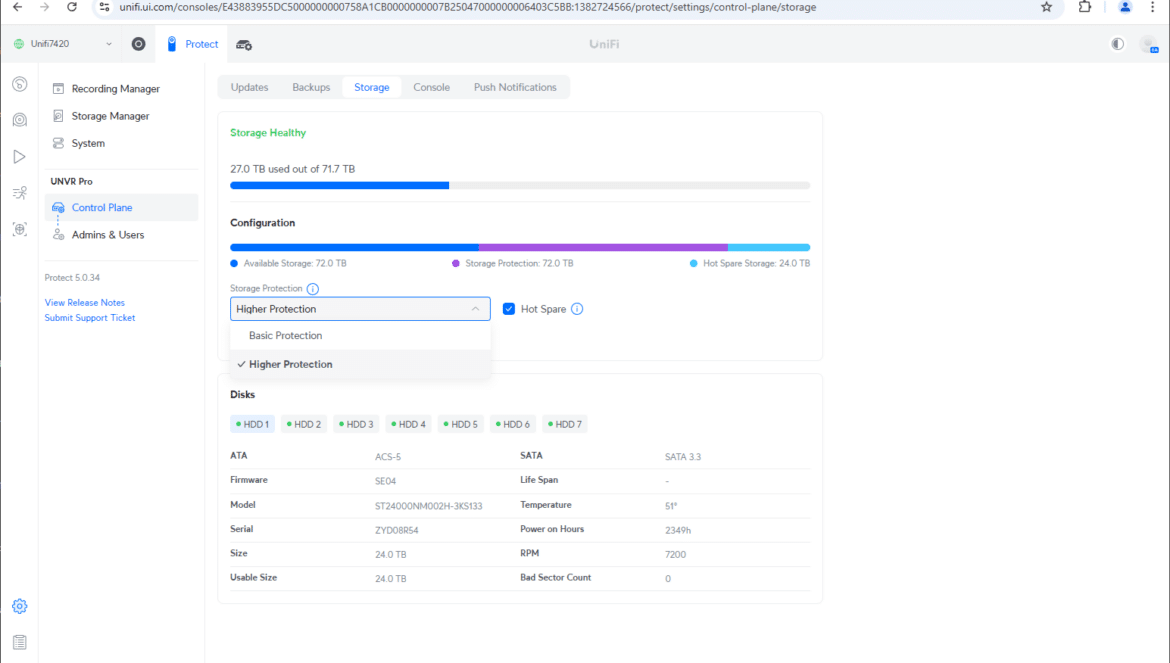The width and height of the screenshot is (1170, 663).
Task: Bookmark this page with the star icon
Action: click(x=1046, y=7)
